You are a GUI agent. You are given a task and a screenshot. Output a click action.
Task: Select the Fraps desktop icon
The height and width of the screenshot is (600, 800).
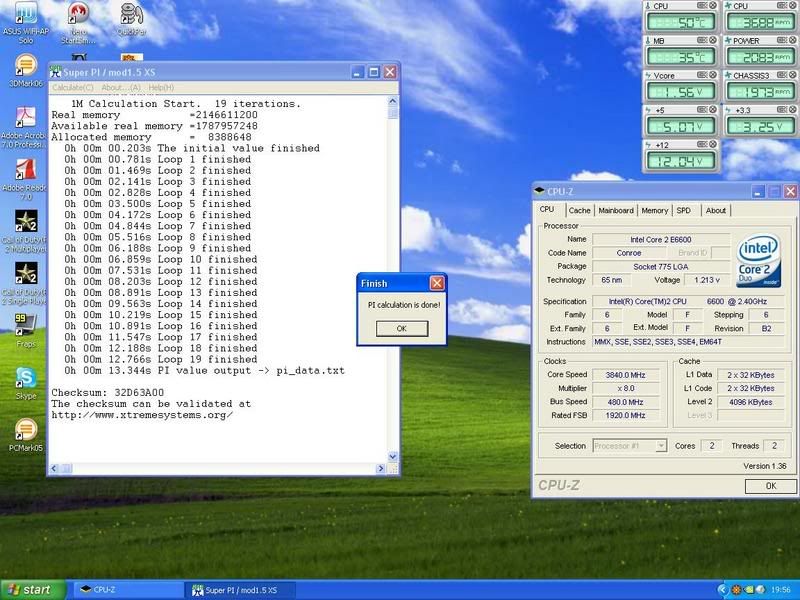click(x=26, y=331)
